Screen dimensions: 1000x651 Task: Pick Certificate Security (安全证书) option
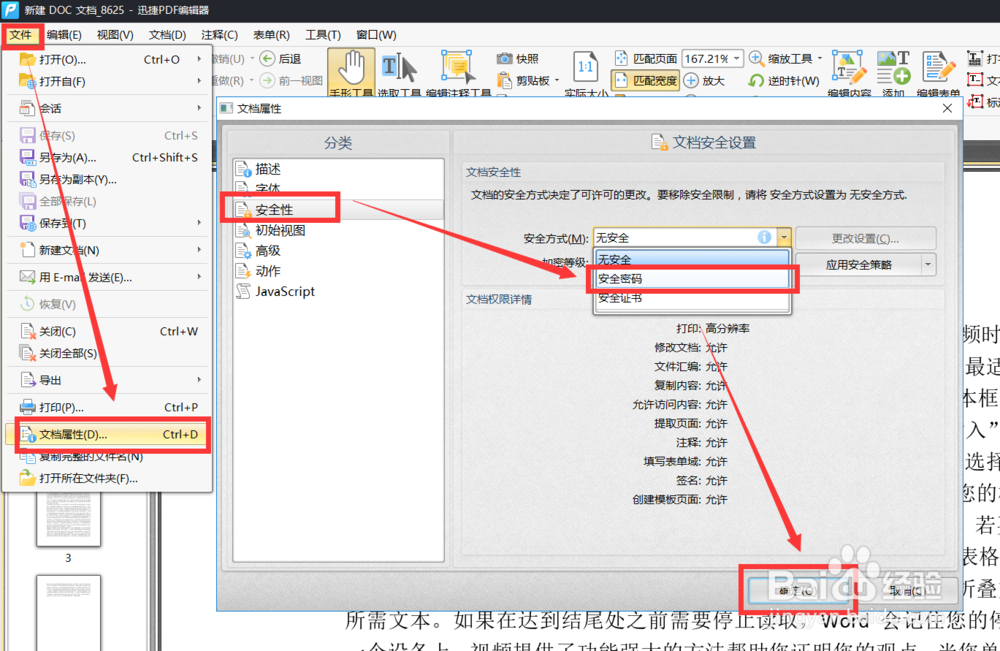tap(692, 298)
